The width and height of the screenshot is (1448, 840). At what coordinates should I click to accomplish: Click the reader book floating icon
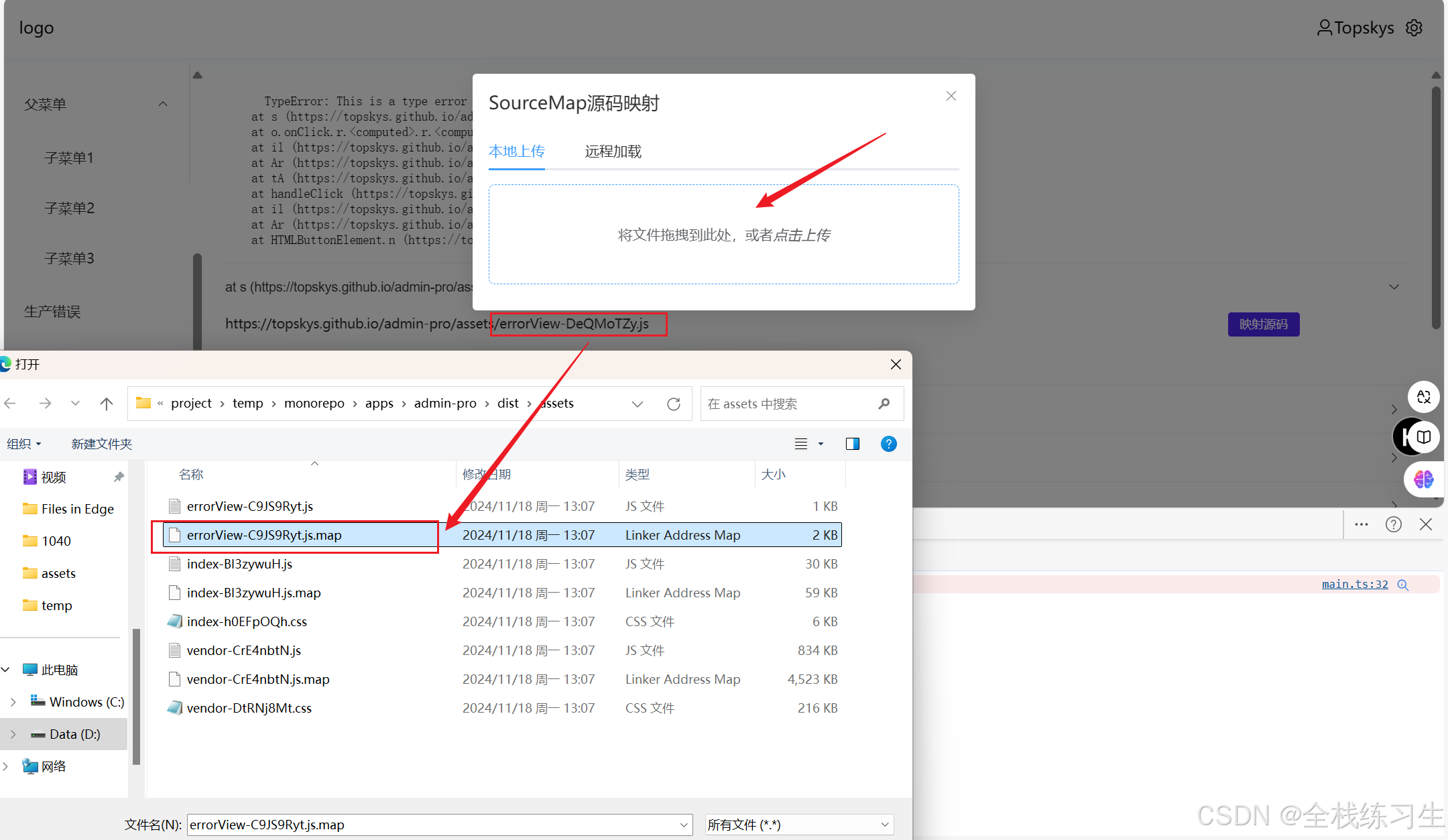pos(1424,437)
